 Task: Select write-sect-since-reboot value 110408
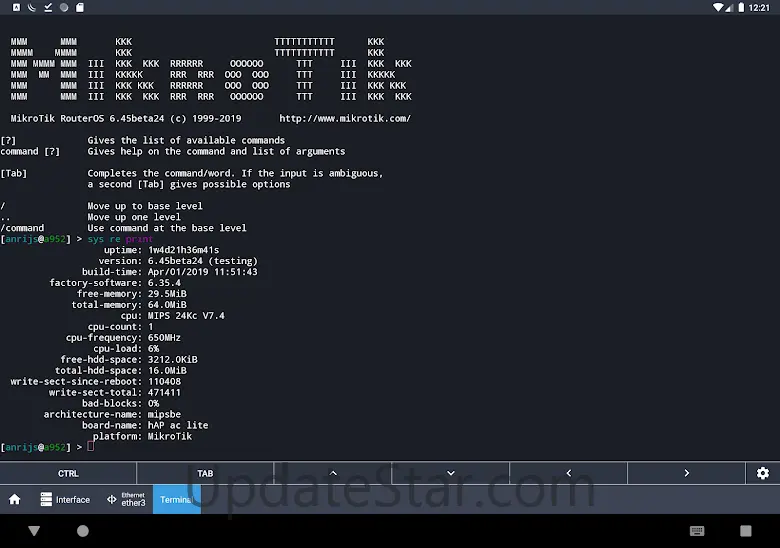pos(164,381)
